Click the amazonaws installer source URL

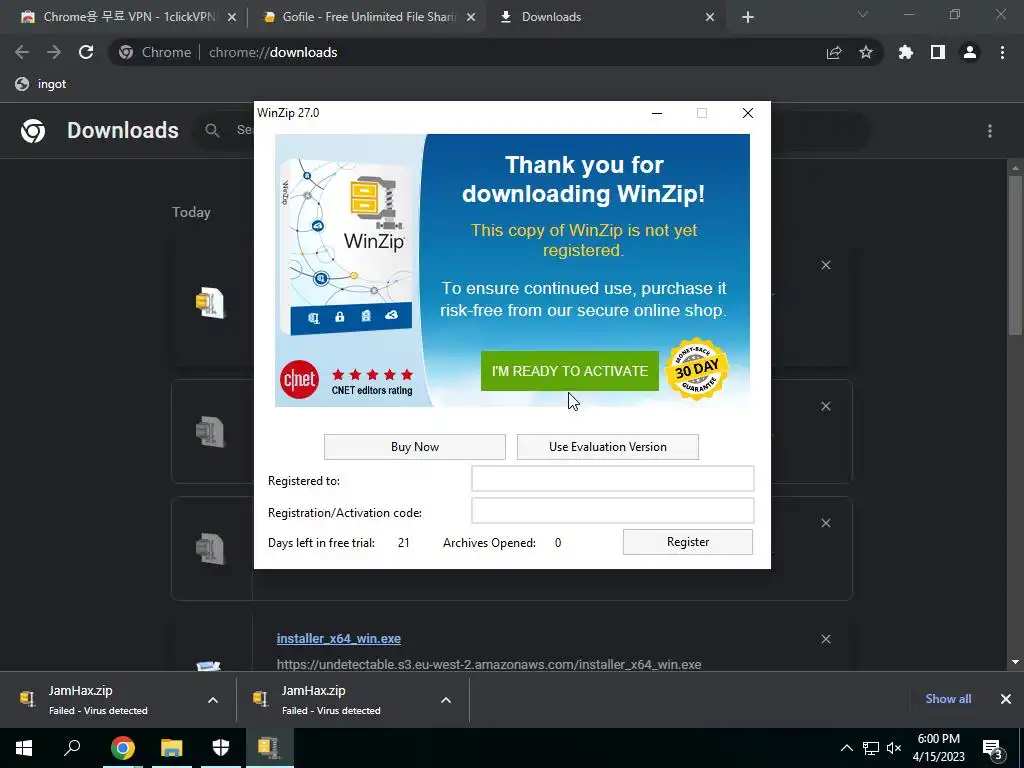point(489,664)
